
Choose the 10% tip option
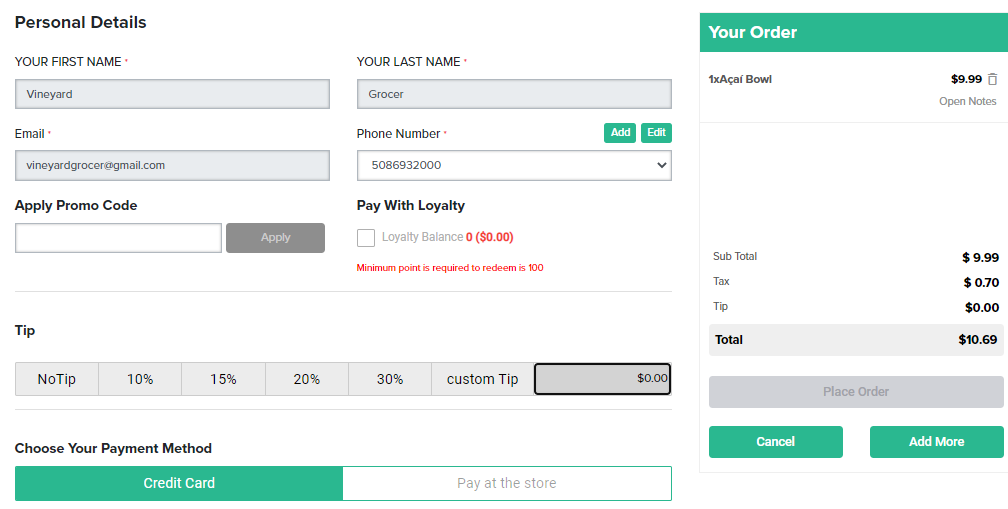click(x=140, y=379)
